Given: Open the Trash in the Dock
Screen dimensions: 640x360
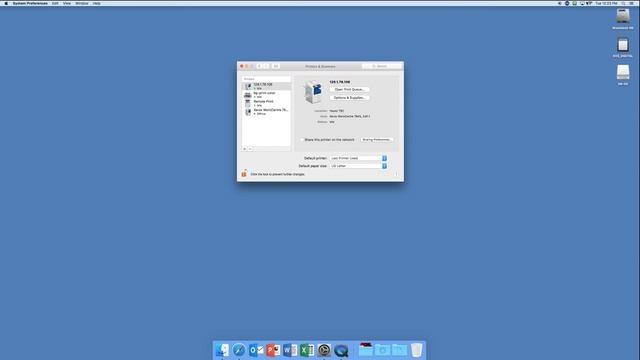Looking at the screenshot, I should click(417, 350).
